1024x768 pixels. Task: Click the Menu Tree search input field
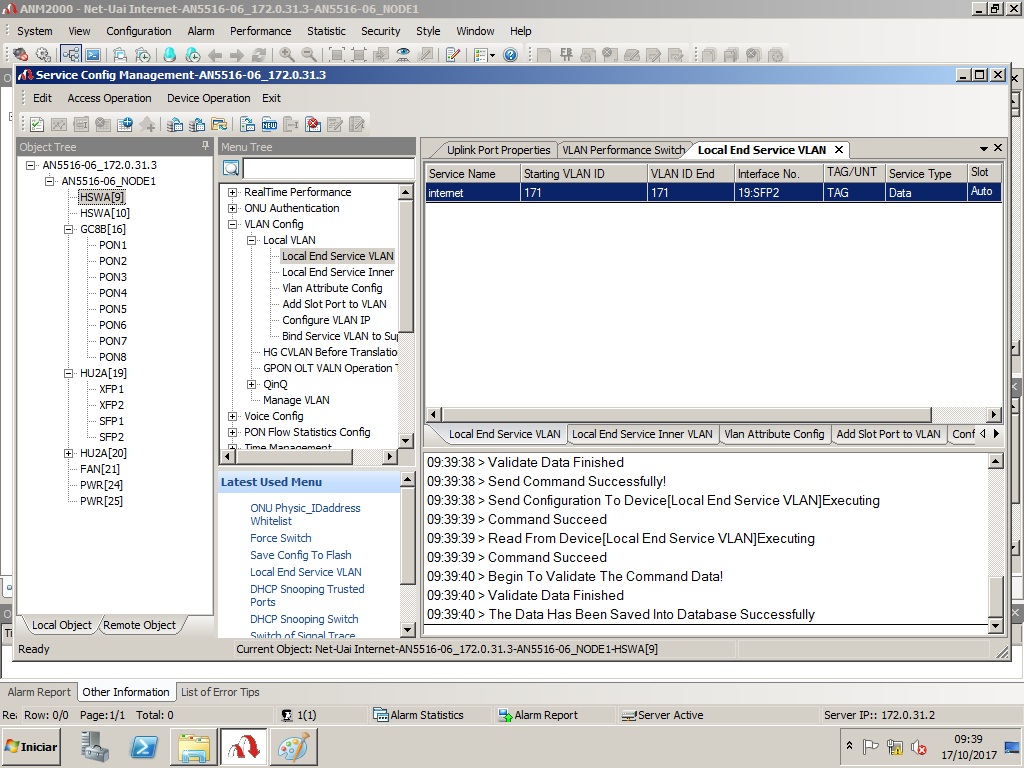(x=328, y=169)
